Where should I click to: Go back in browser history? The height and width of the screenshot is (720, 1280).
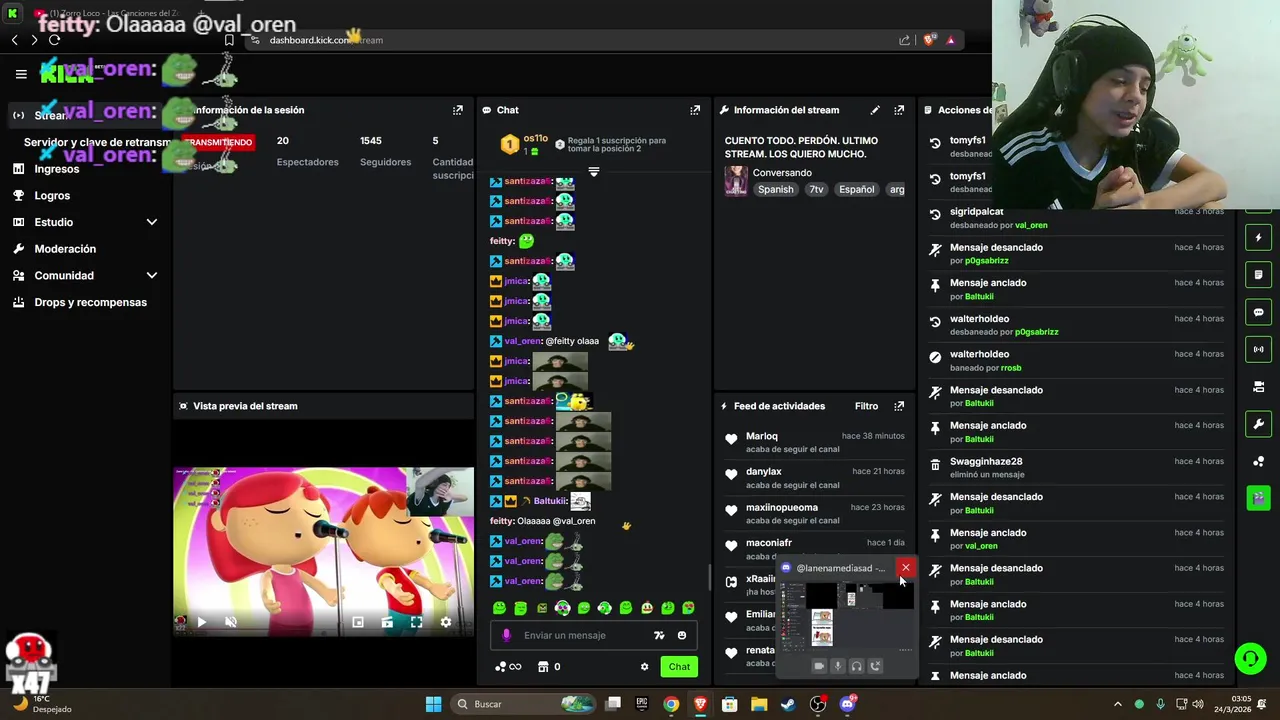(14, 40)
